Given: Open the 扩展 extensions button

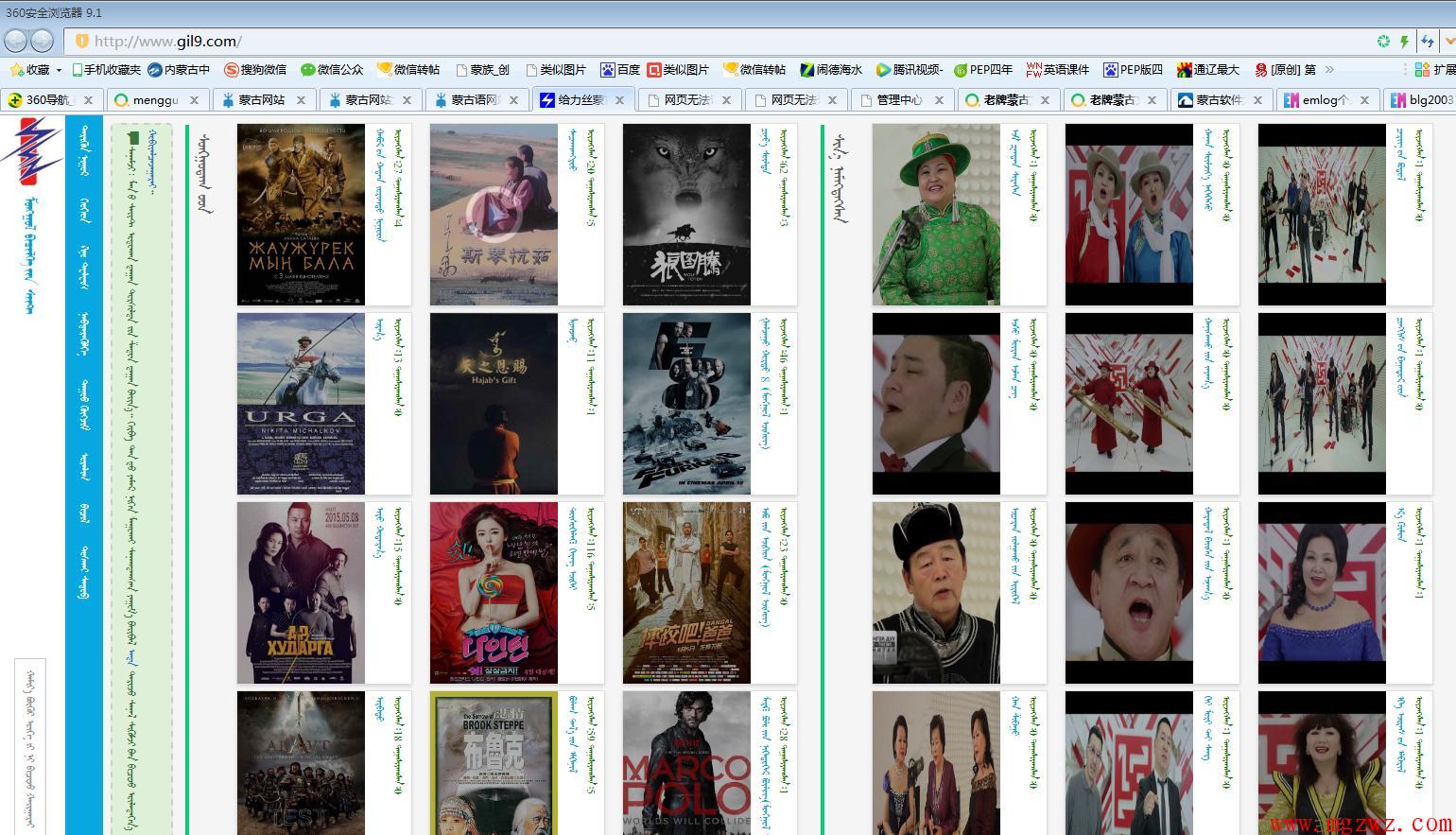Looking at the screenshot, I should (x=1434, y=70).
